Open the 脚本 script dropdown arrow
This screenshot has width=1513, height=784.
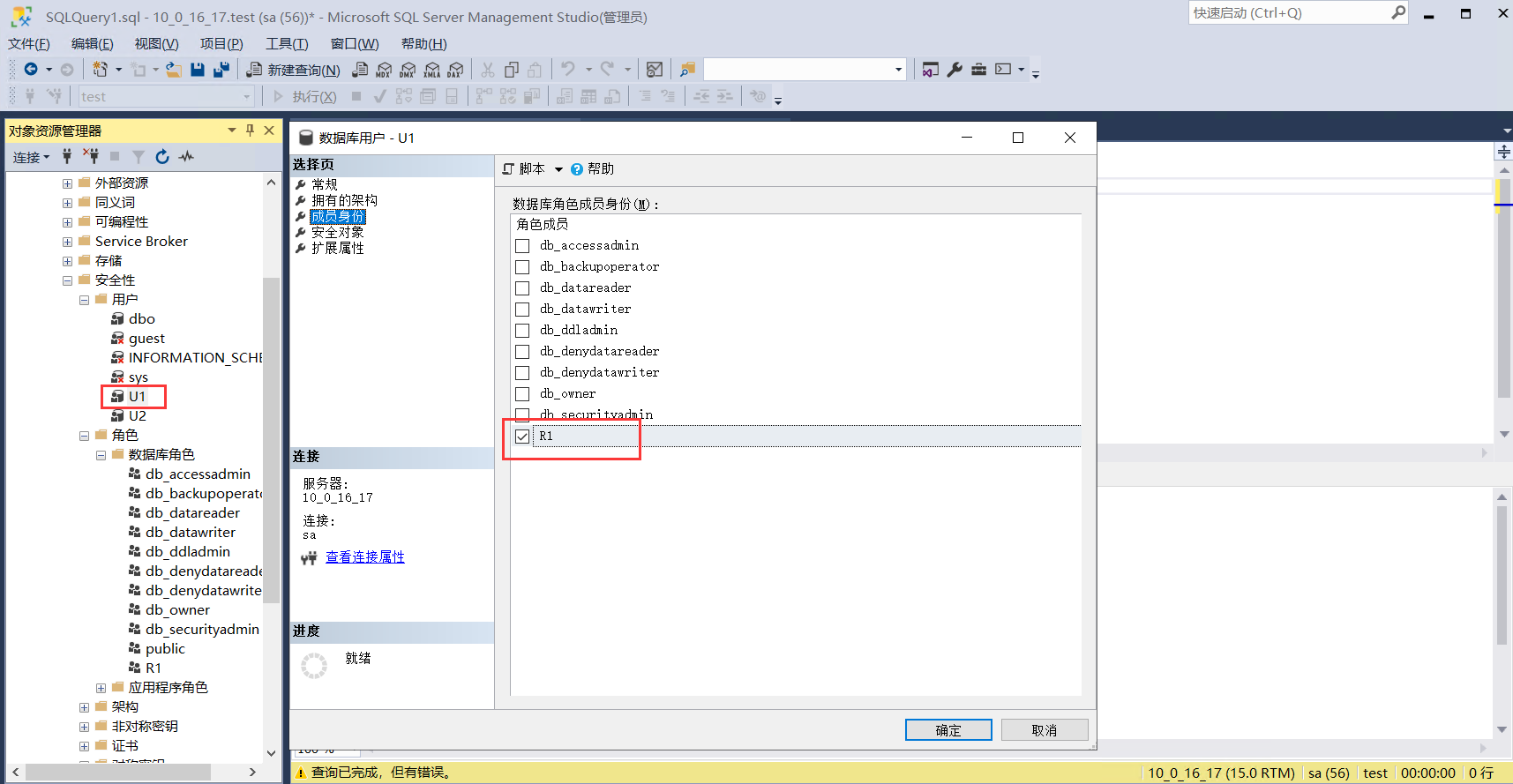[558, 169]
